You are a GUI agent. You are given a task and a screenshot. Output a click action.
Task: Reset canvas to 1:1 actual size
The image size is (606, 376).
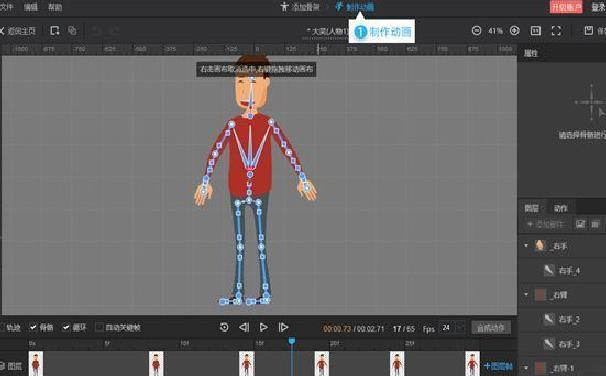pos(536,31)
